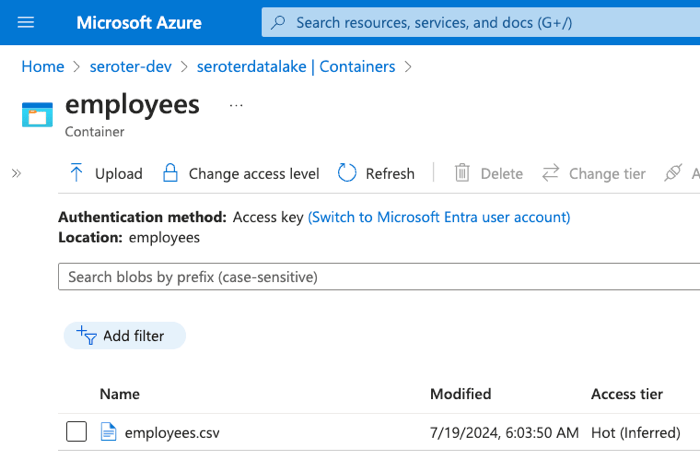700x472 pixels.
Task: Go to Home breadcrumb
Action: tap(43, 67)
